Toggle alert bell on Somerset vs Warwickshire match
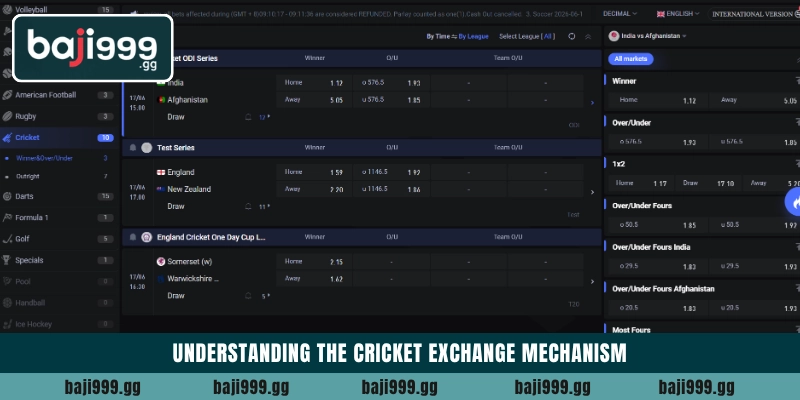800x400 pixels. point(248,296)
